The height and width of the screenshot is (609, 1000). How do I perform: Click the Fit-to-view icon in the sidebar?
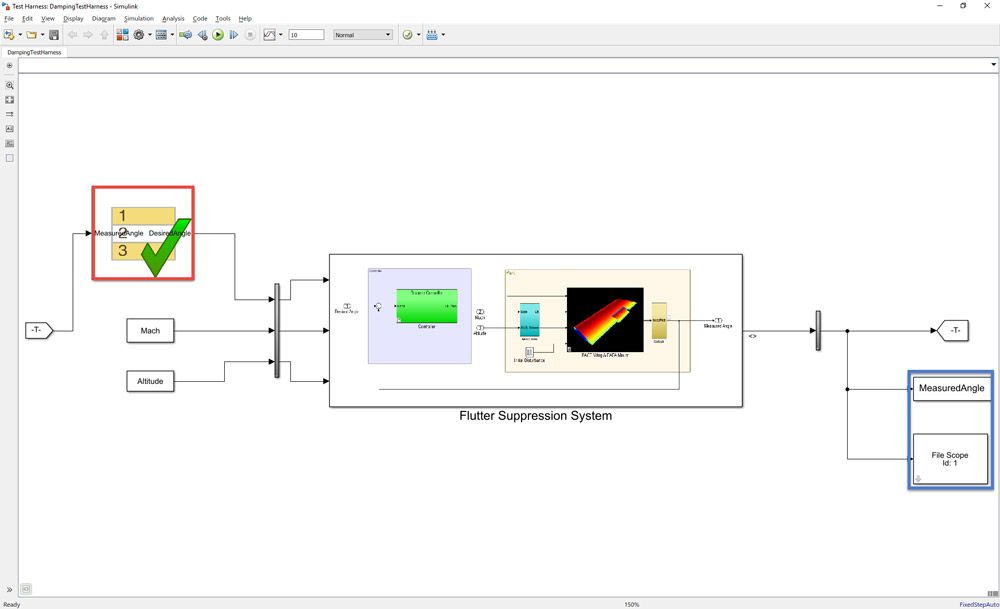point(9,100)
